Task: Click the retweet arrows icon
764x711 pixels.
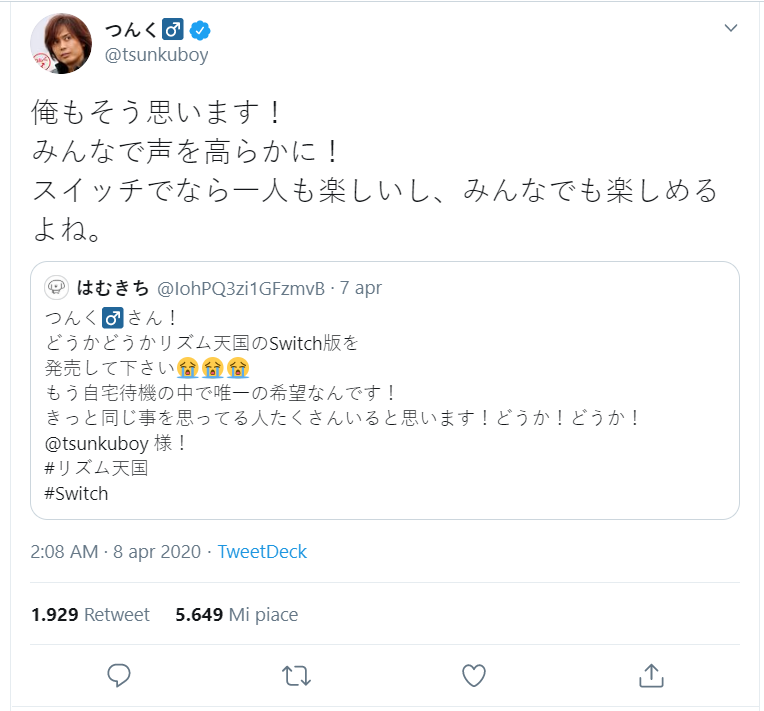Action: pyautogui.click(x=296, y=675)
